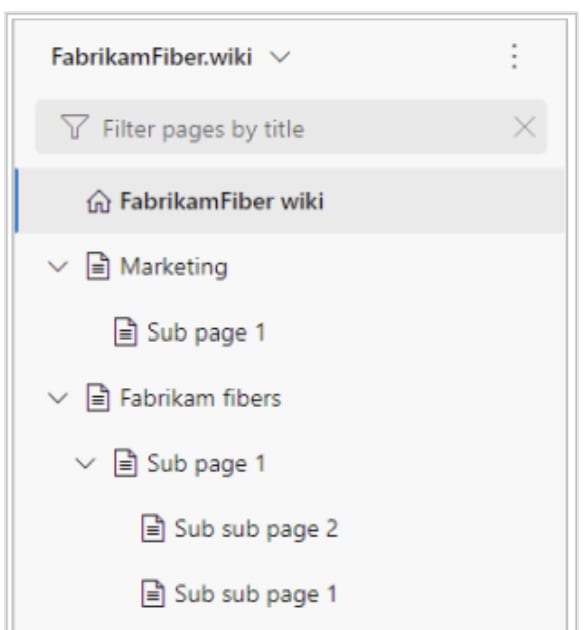Open the wiki more options menu
This screenshot has width=584, height=630.
[514, 56]
